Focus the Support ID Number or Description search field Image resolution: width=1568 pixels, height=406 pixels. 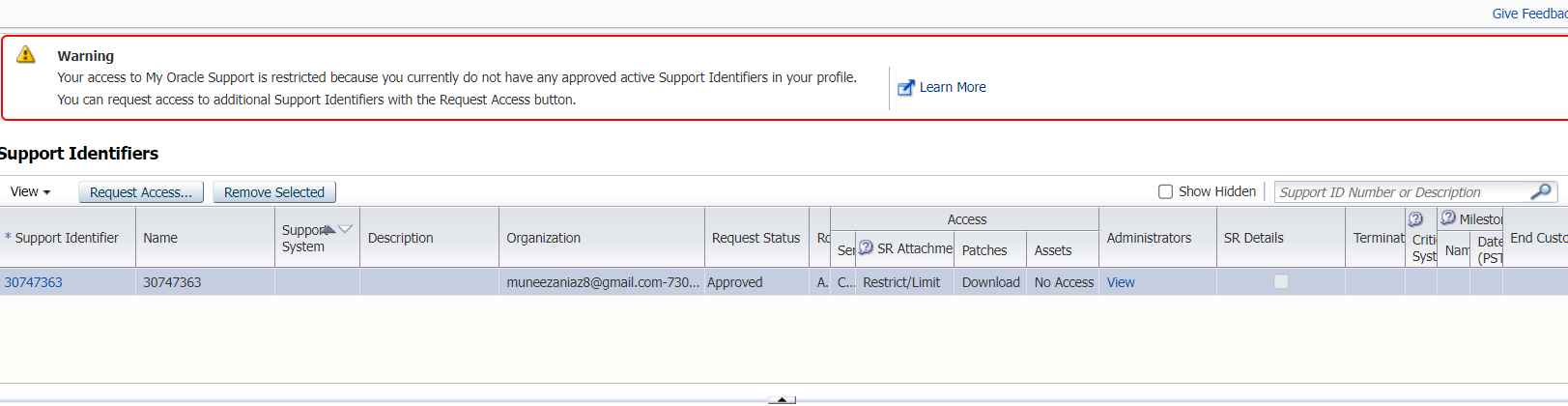[x=1404, y=192]
